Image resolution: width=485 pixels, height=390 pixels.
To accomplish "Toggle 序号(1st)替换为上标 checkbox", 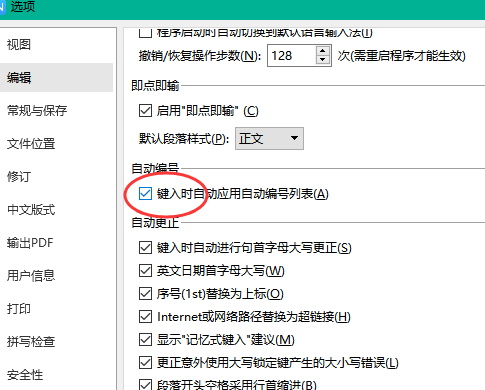I will (x=145, y=294).
